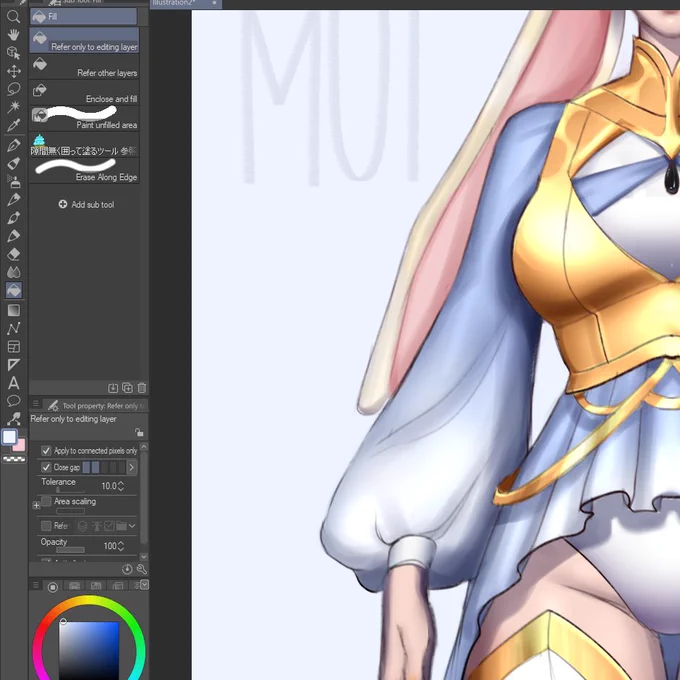Open sub tool detail wrench settings
680x680 pixels.
click(x=141, y=569)
